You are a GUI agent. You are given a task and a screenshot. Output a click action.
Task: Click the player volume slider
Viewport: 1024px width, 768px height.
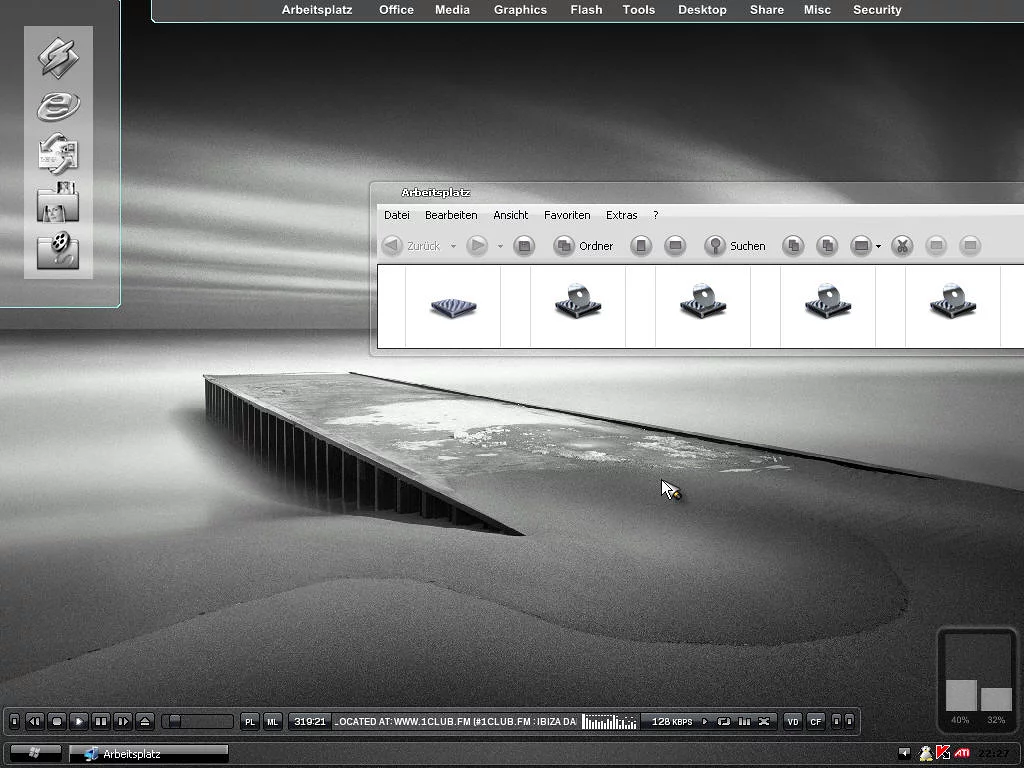tap(198, 721)
